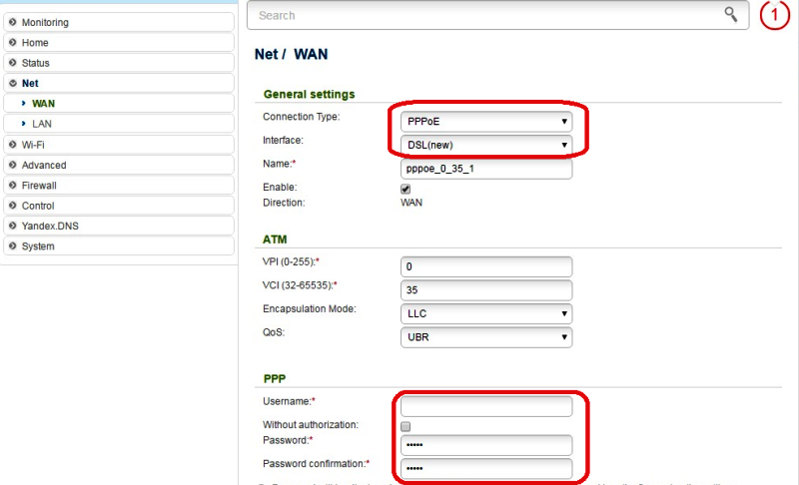
Task: Open the Interface DSL(new) dropdown
Action: point(486,145)
